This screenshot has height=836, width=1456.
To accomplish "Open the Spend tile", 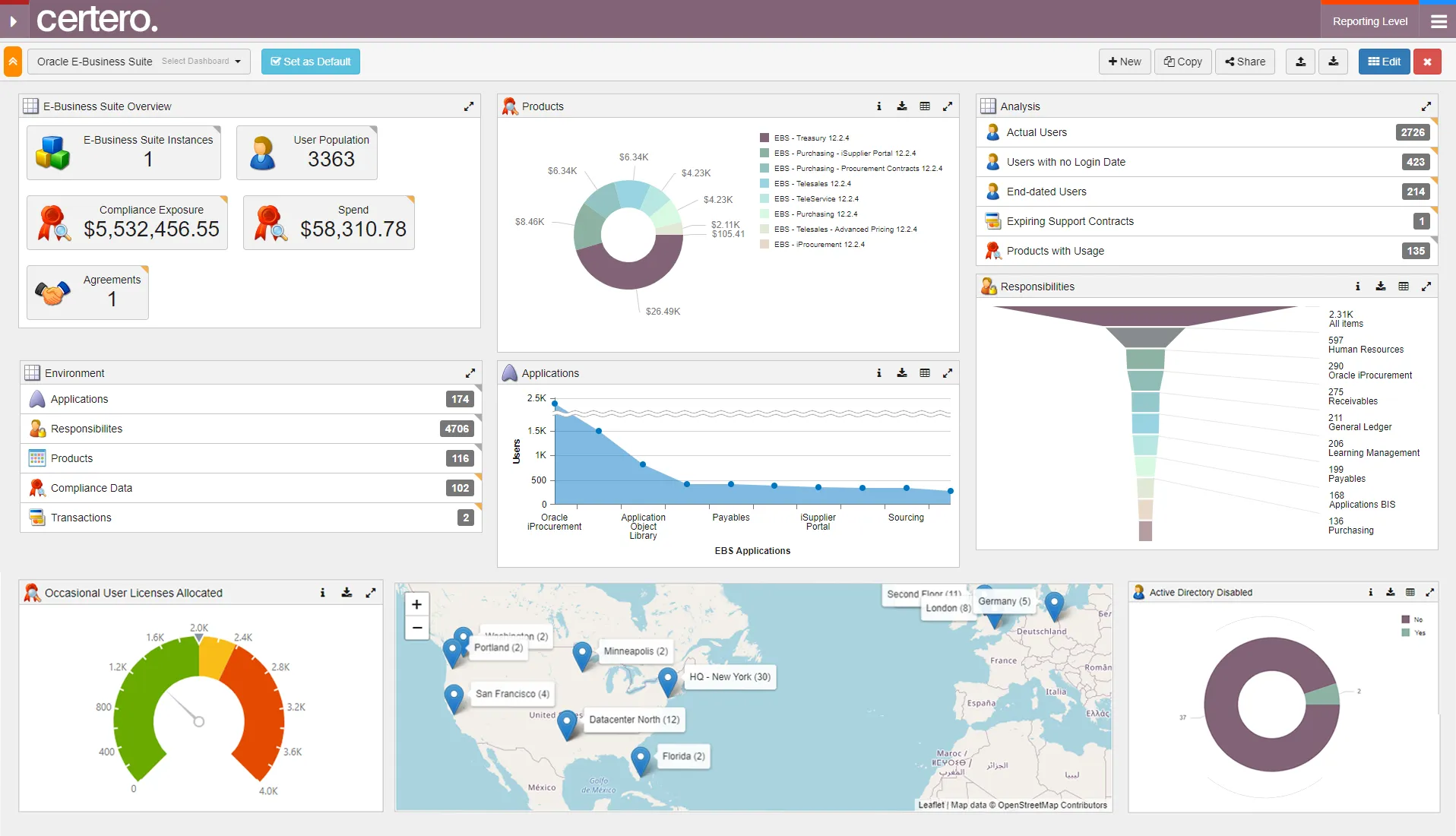I will pos(329,222).
